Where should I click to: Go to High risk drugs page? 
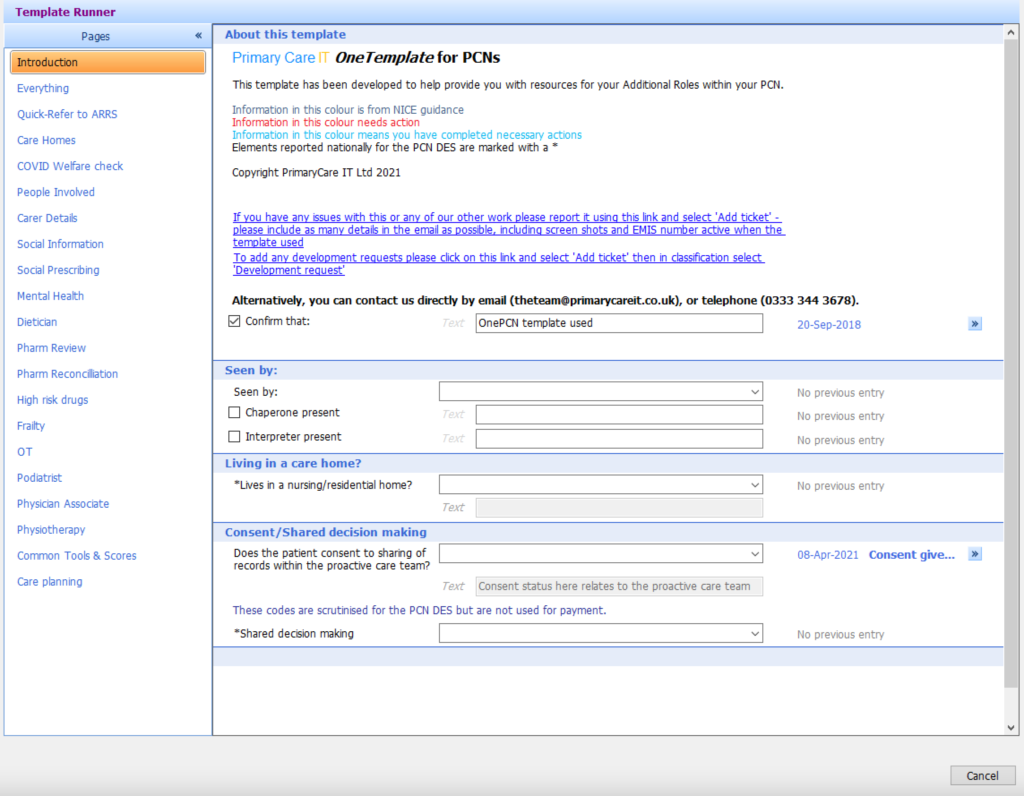(x=52, y=400)
